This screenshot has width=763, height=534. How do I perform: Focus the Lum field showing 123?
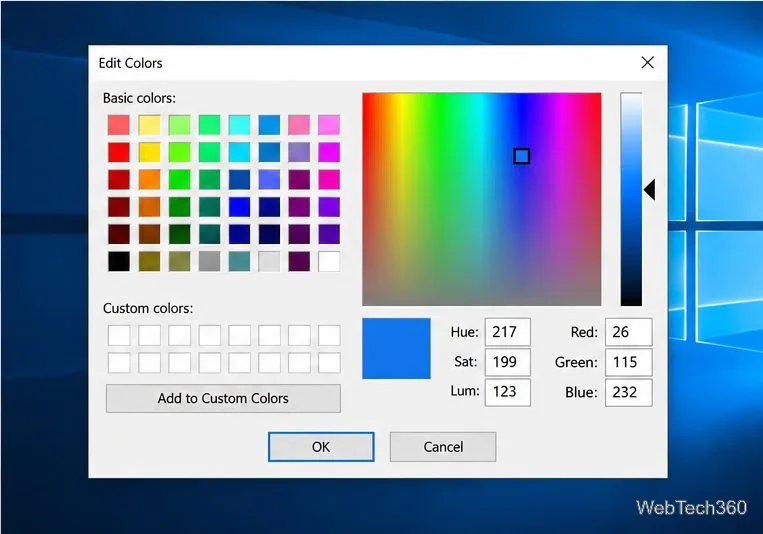tap(508, 392)
